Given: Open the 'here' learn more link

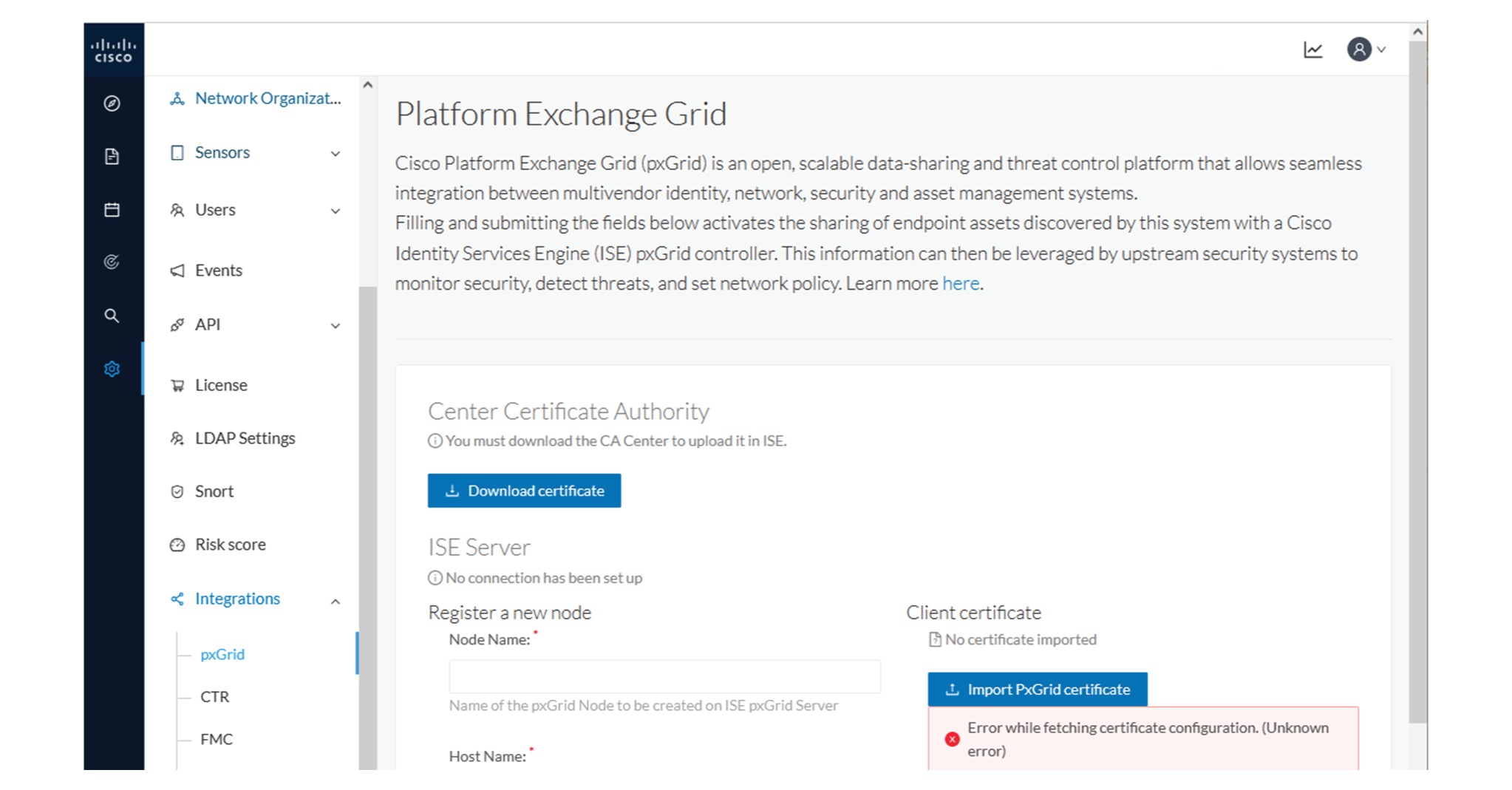Looking at the screenshot, I should click(x=960, y=283).
